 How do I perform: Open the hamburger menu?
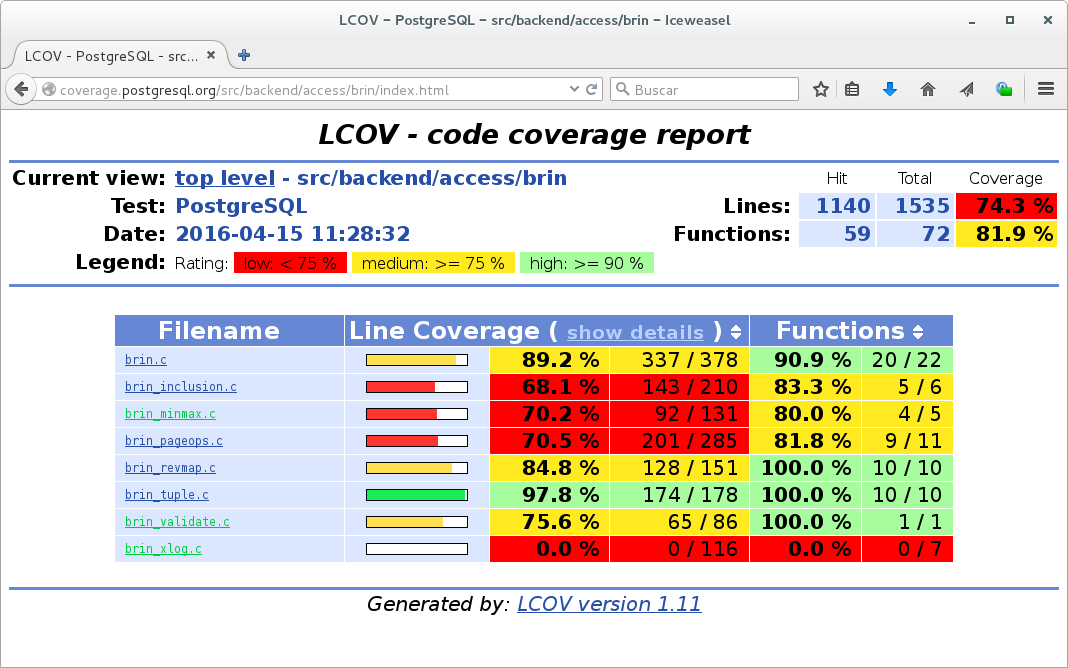1046,89
